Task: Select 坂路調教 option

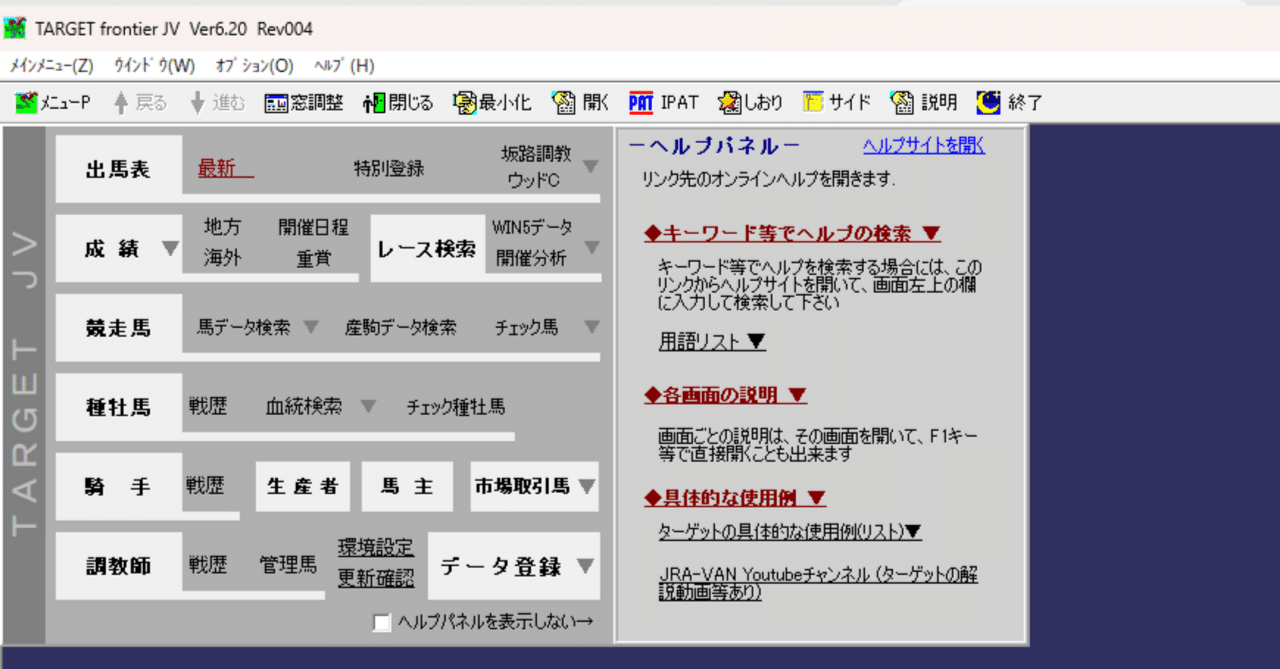Action: tap(536, 153)
